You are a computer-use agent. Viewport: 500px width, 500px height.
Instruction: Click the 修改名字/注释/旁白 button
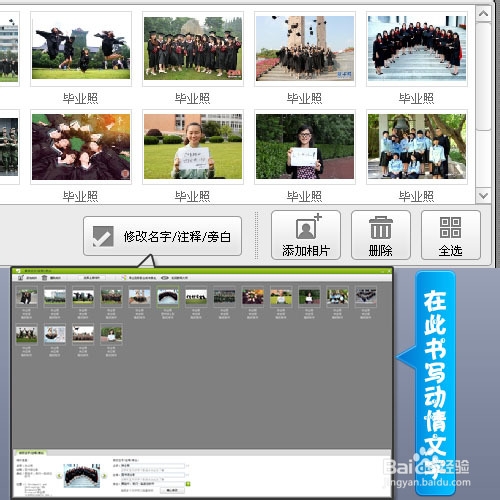[162, 236]
